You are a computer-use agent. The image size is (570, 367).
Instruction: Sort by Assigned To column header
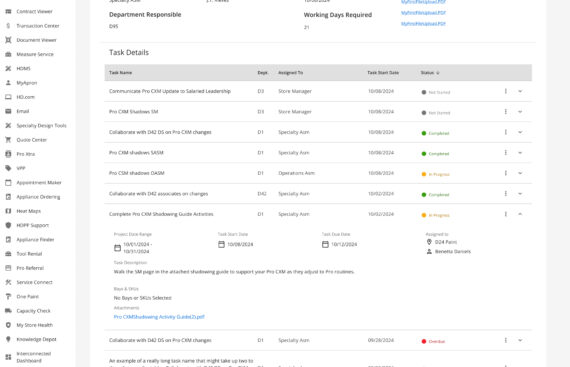[290, 73]
